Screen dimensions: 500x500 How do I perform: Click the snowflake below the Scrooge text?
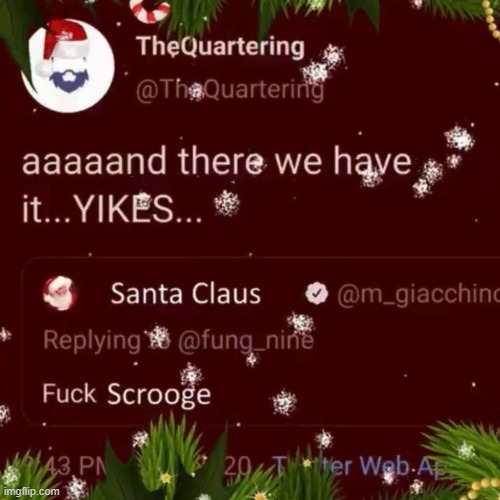284,403
